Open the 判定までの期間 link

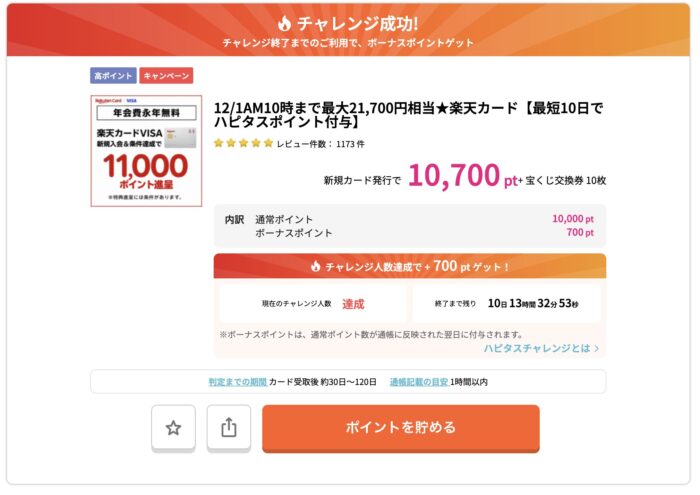tap(237, 382)
